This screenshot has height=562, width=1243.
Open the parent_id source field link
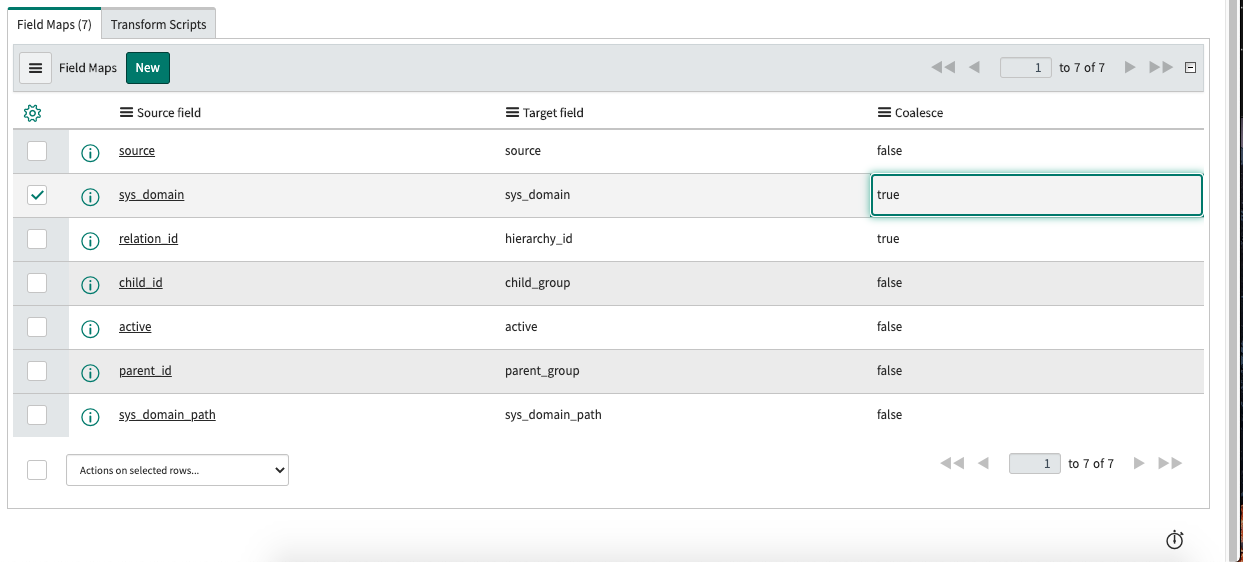145,371
